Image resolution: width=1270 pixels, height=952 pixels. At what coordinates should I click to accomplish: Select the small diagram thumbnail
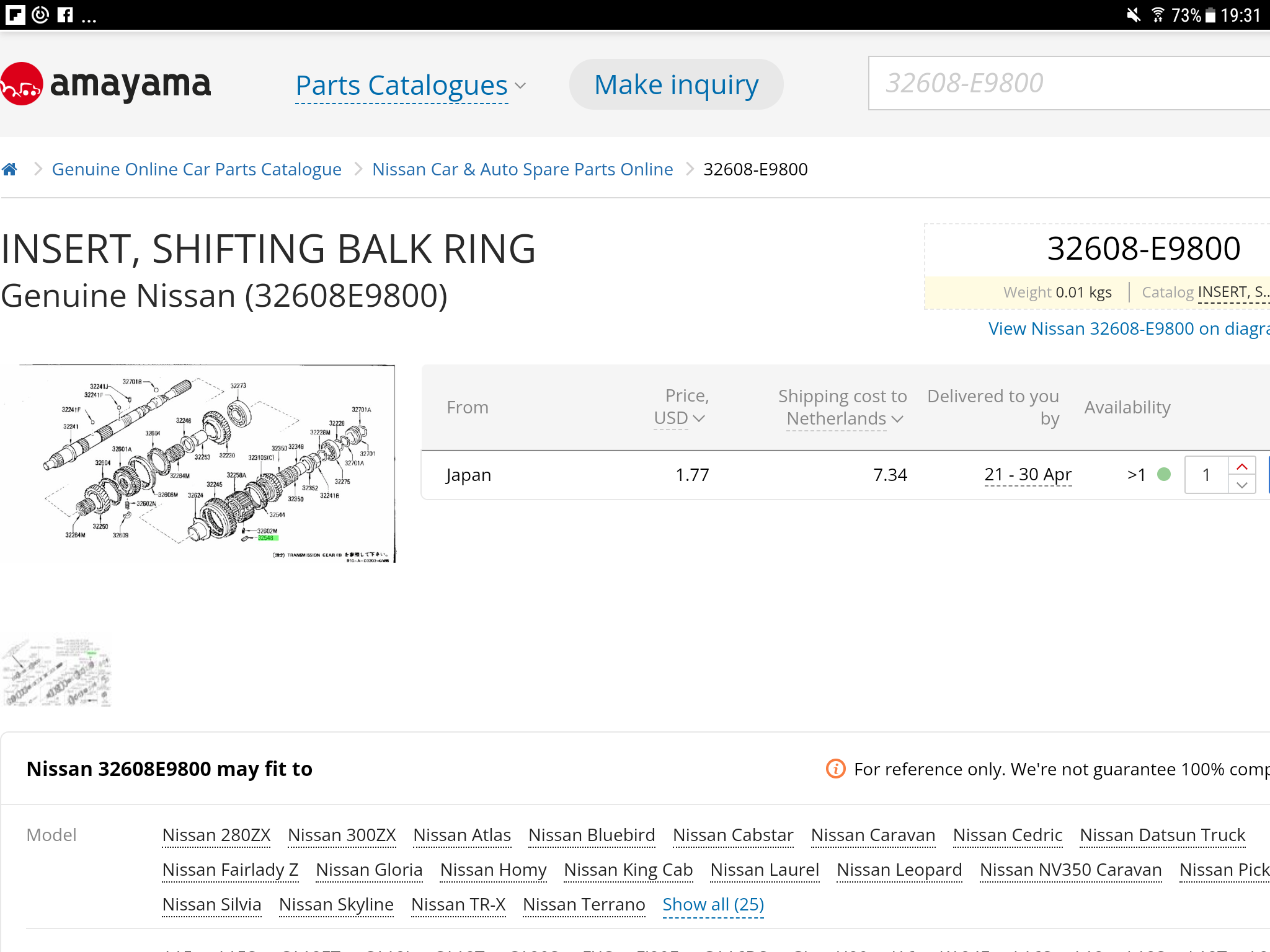pos(57,672)
